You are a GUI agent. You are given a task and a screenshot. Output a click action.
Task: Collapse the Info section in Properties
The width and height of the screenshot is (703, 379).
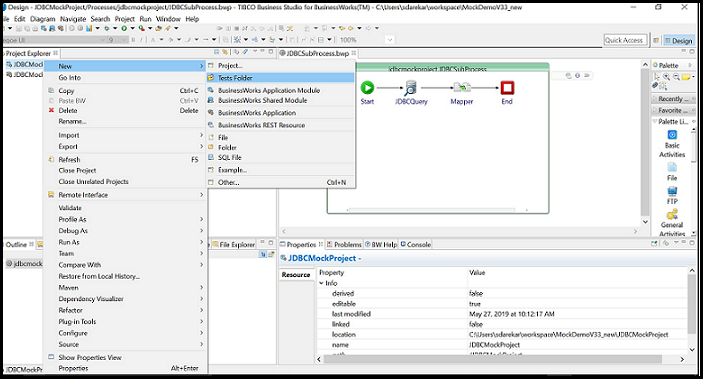click(x=321, y=283)
